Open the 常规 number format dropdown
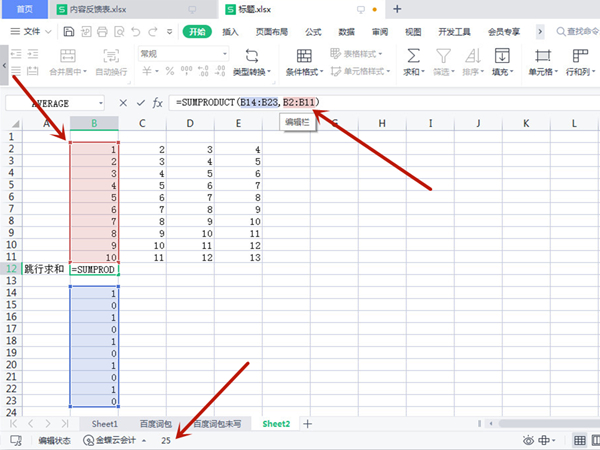 click(x=166, y=53)
